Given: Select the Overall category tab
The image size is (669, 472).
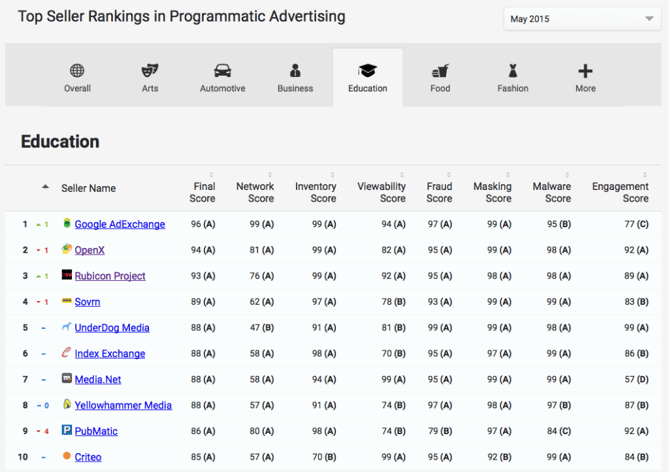Looking at the screenshot, I should coord(77,78).
